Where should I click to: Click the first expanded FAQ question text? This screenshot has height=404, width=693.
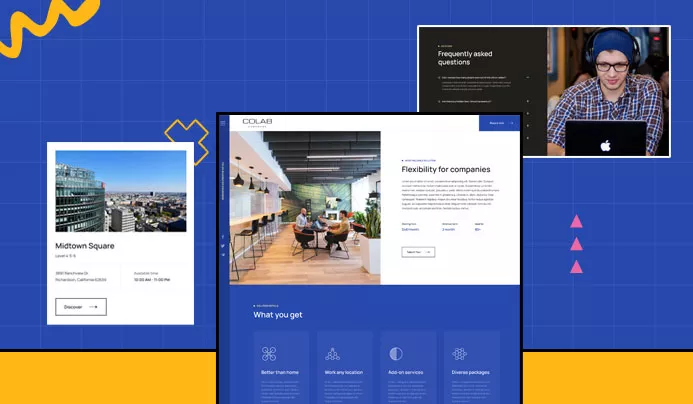(x=474, y=77)
